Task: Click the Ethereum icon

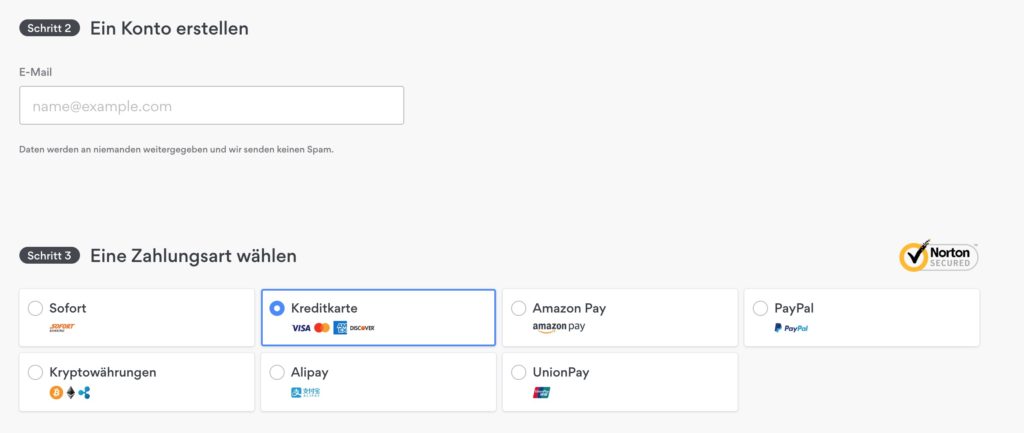Action: [x=71, y=393]
